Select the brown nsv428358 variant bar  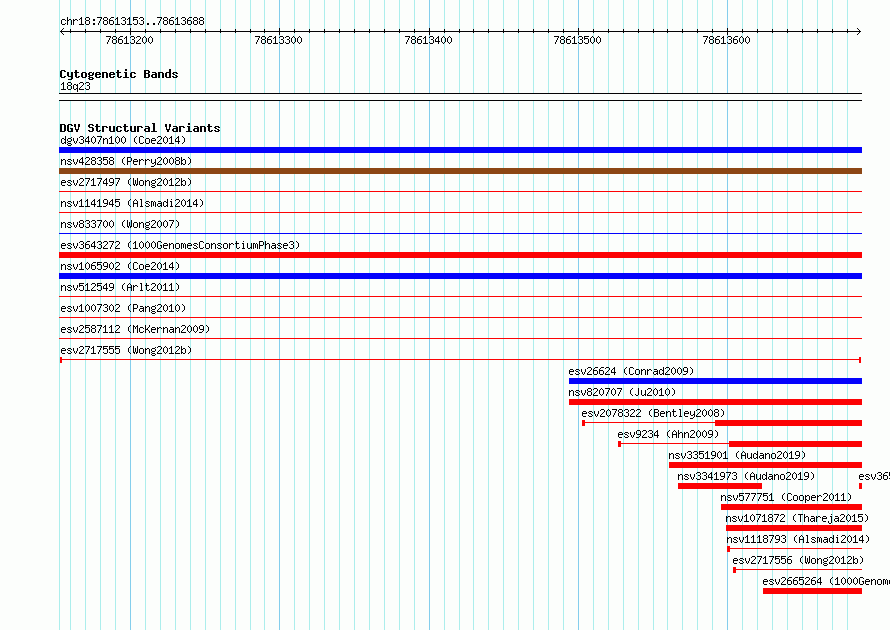click(460, 171)
